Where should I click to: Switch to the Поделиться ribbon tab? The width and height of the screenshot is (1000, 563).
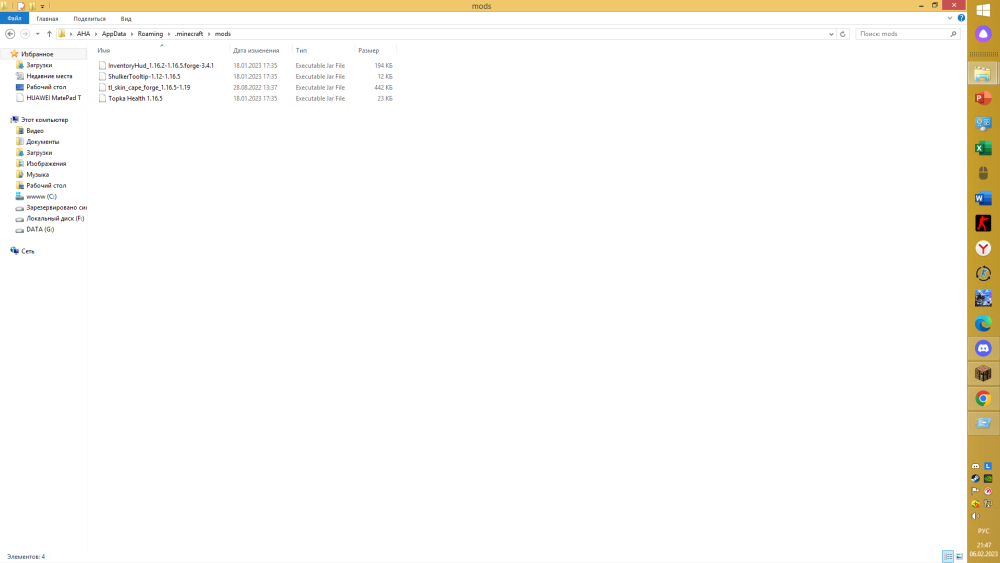[89, 18]
